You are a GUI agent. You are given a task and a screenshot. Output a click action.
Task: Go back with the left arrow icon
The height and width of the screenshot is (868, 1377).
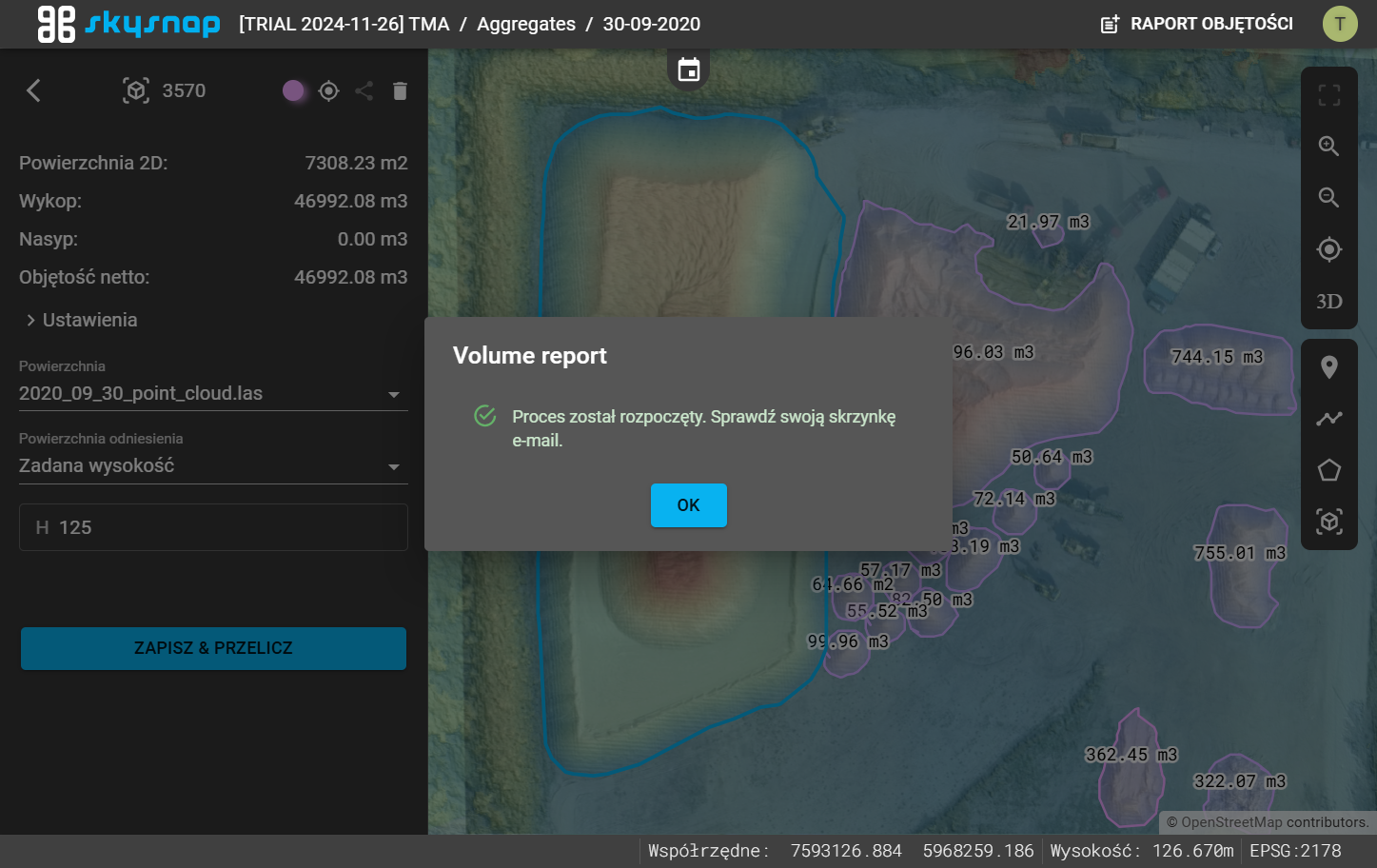(x=33, y=90)
